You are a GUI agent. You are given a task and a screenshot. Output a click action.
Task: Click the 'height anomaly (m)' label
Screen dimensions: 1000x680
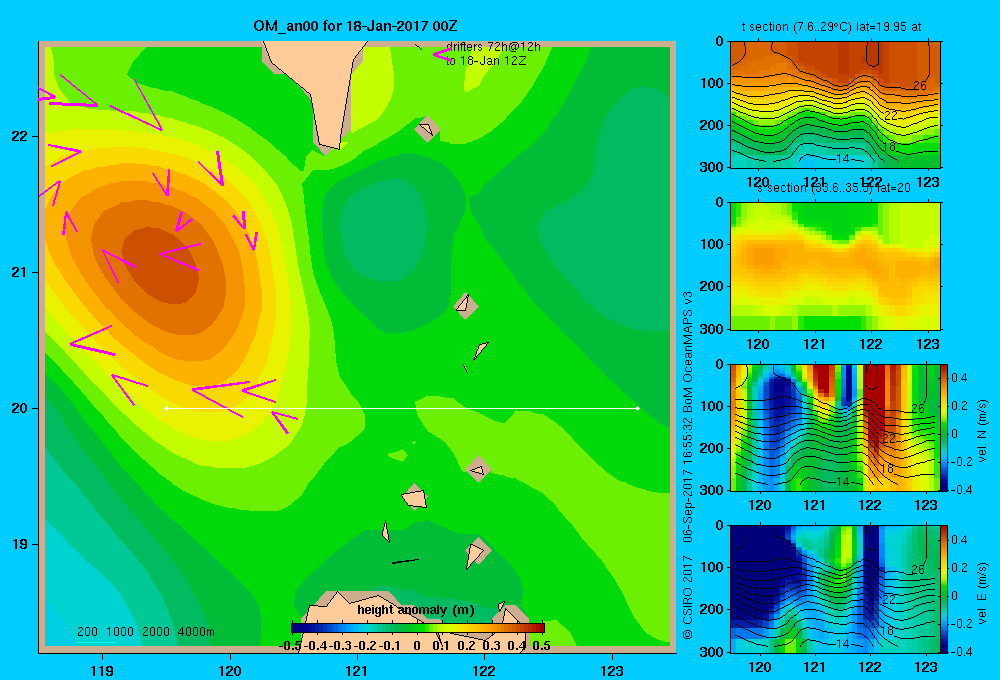(x=416, y=610)
